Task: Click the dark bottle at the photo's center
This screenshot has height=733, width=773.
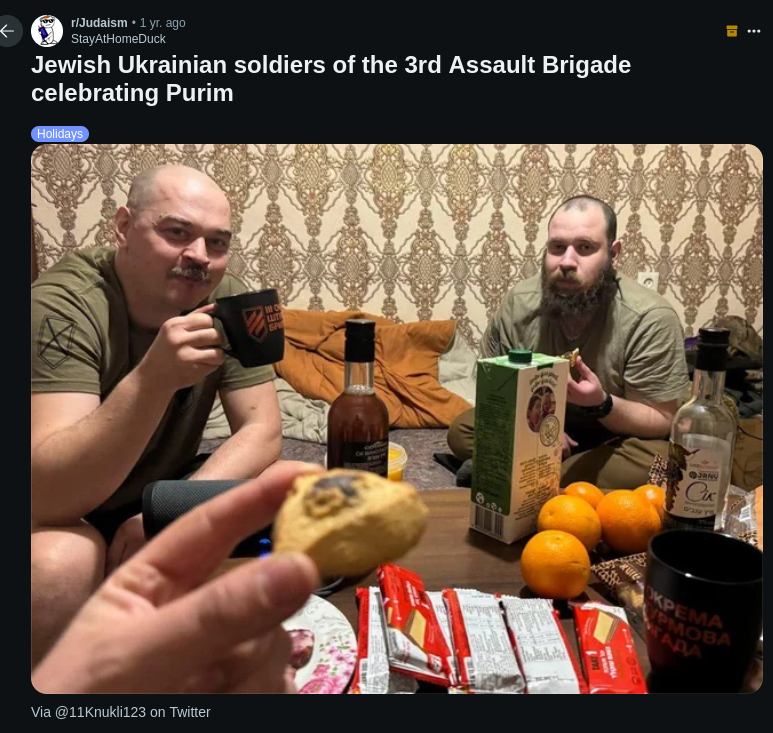Action: [358, 399]
